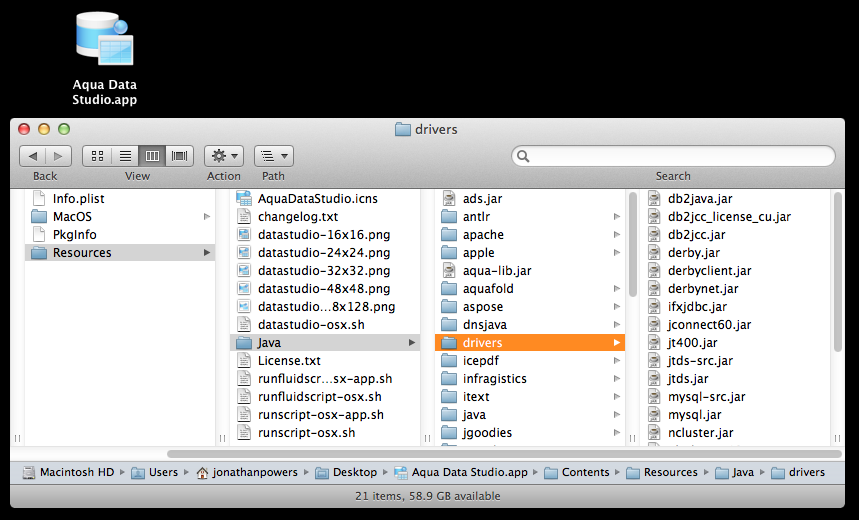The image size is (859, 520).
Task: Switch to list view mode
Action: [x=125, y=156]
